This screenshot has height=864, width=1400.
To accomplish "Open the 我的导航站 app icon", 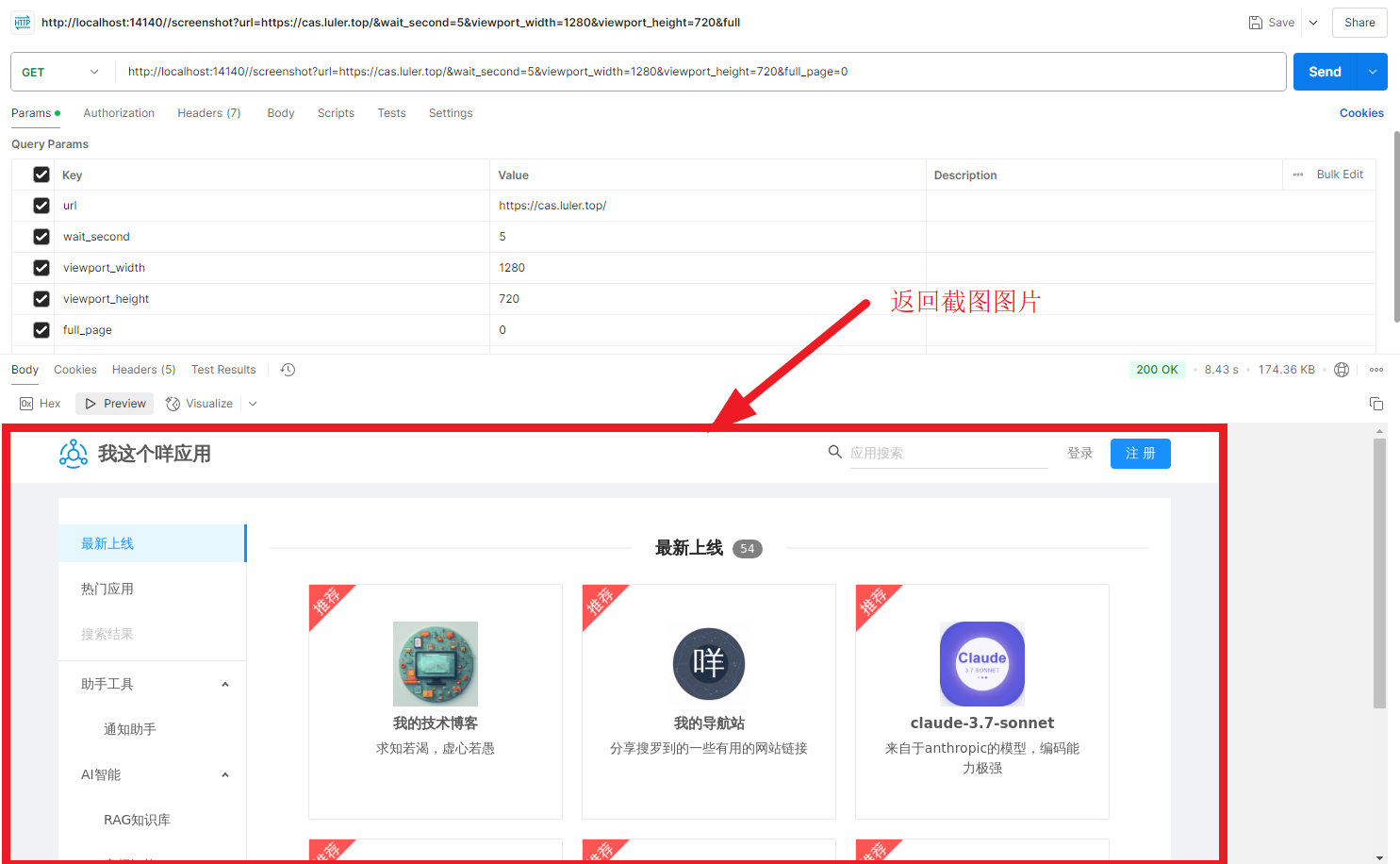I will tap(709, 664).
